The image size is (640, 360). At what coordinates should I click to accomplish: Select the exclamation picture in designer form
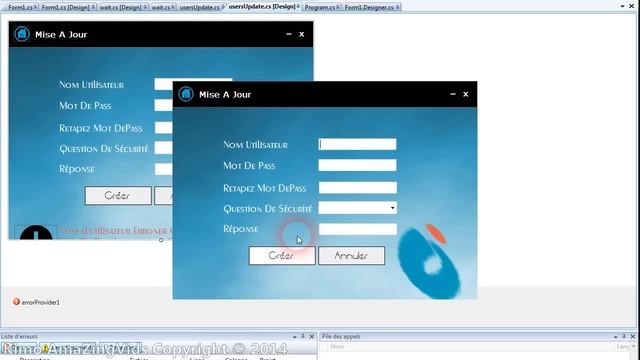point(36,232)
